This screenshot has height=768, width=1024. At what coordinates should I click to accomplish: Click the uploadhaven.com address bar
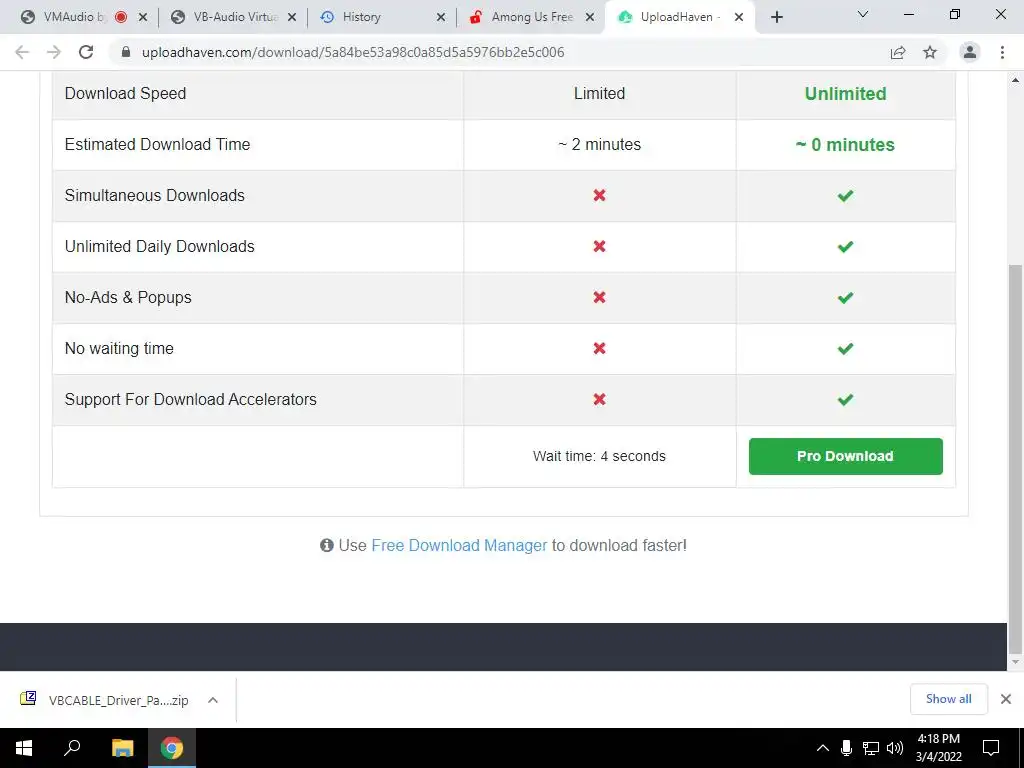click(353, 52)
